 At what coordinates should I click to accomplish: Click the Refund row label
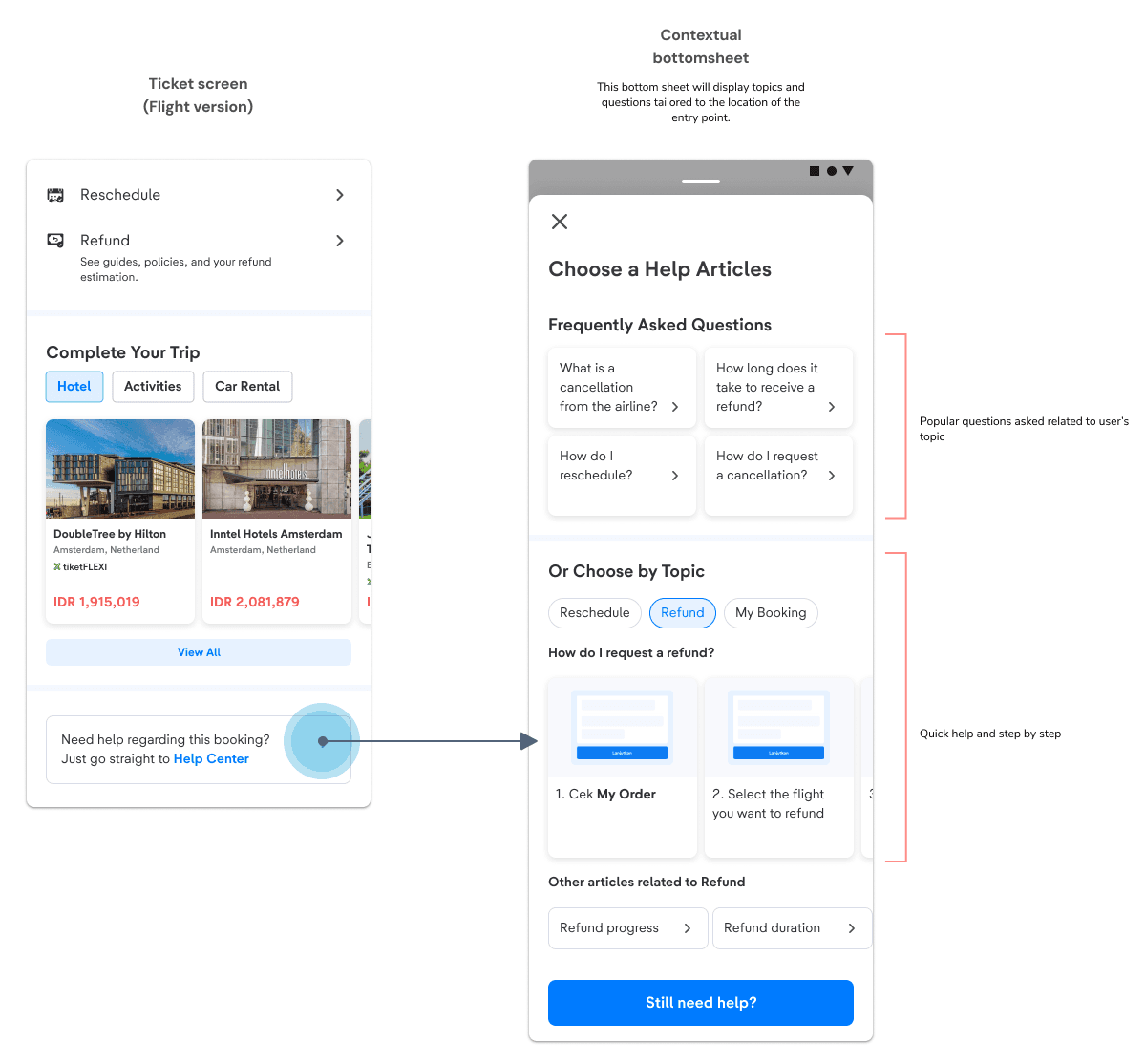click(x=105, y=241)
